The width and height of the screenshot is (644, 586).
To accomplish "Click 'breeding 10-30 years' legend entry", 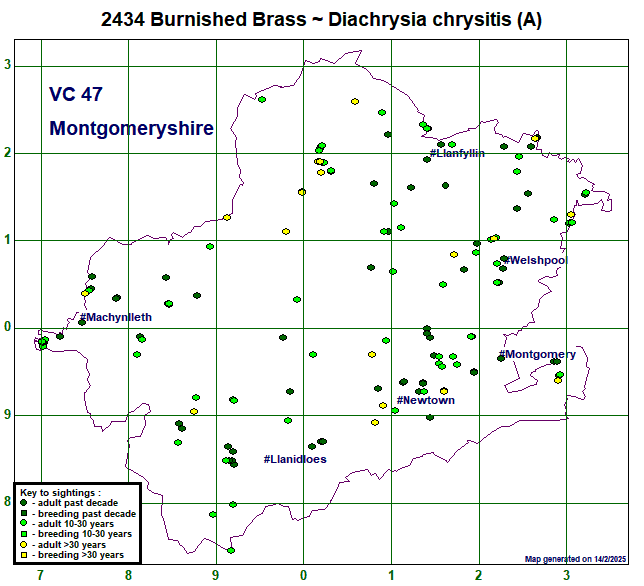I will (x=85, y=534).
